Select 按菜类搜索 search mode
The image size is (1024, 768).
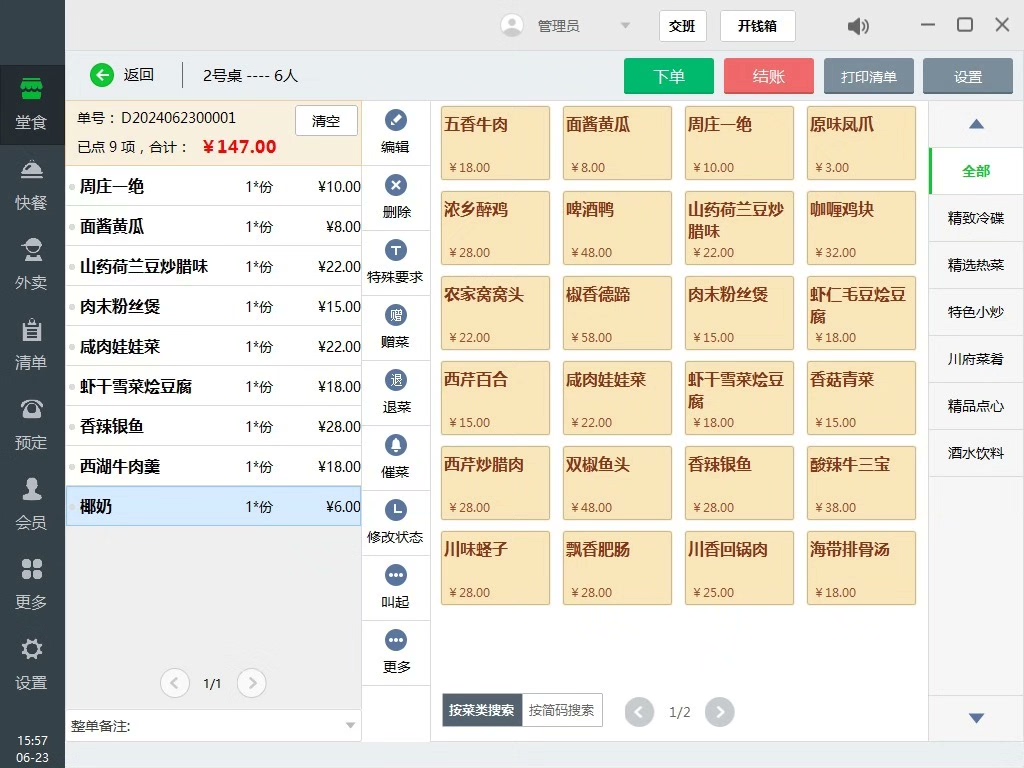tap(482, 710)
